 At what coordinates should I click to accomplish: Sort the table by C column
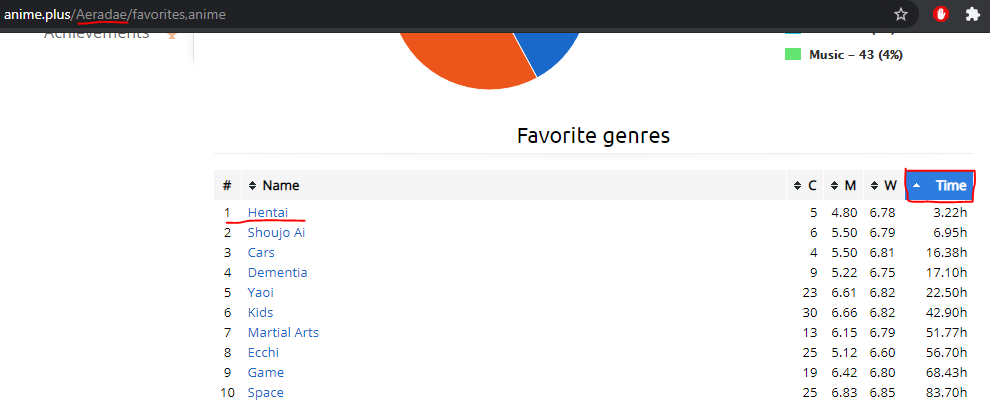coord(805,186)
